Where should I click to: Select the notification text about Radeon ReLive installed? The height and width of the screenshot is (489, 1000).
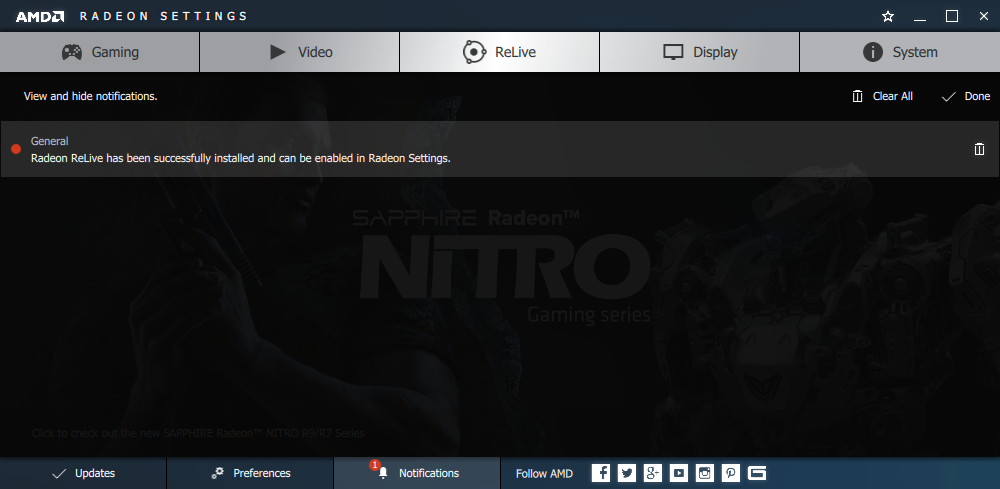240,158
